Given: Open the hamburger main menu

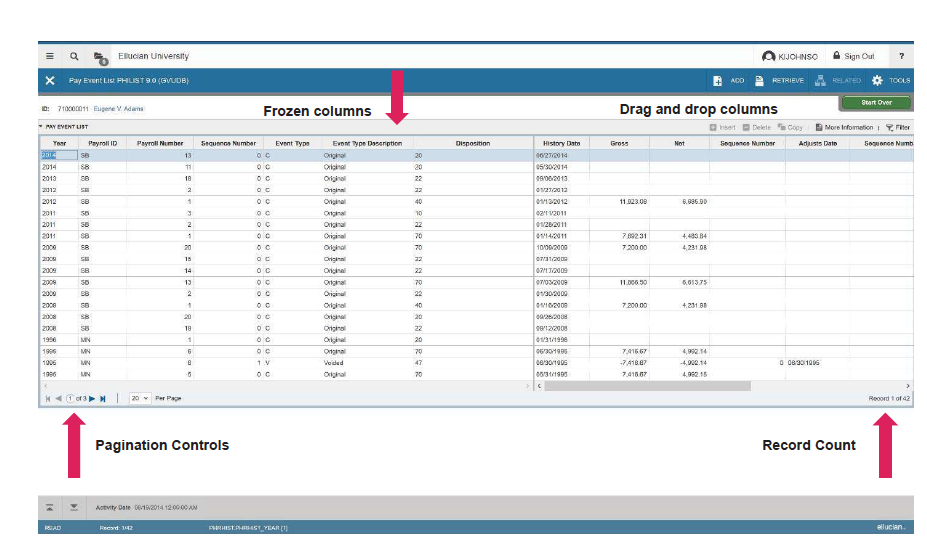Looking at the screenshot, I should pos(50,57).
